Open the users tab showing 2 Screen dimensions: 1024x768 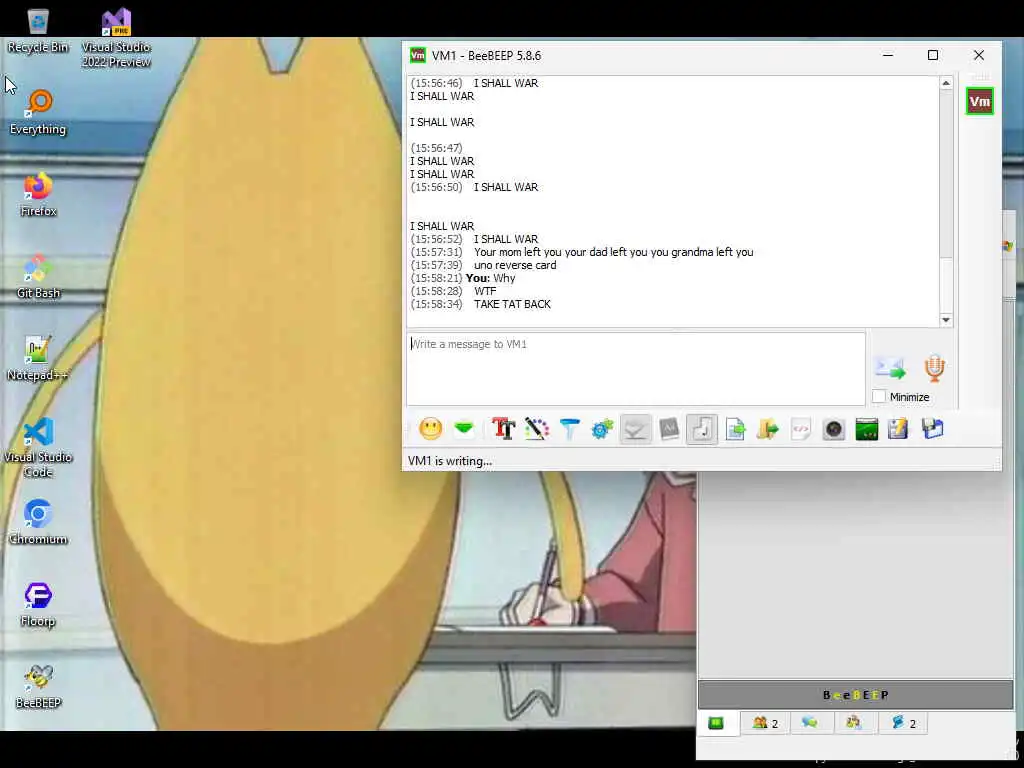pos(765,723)
